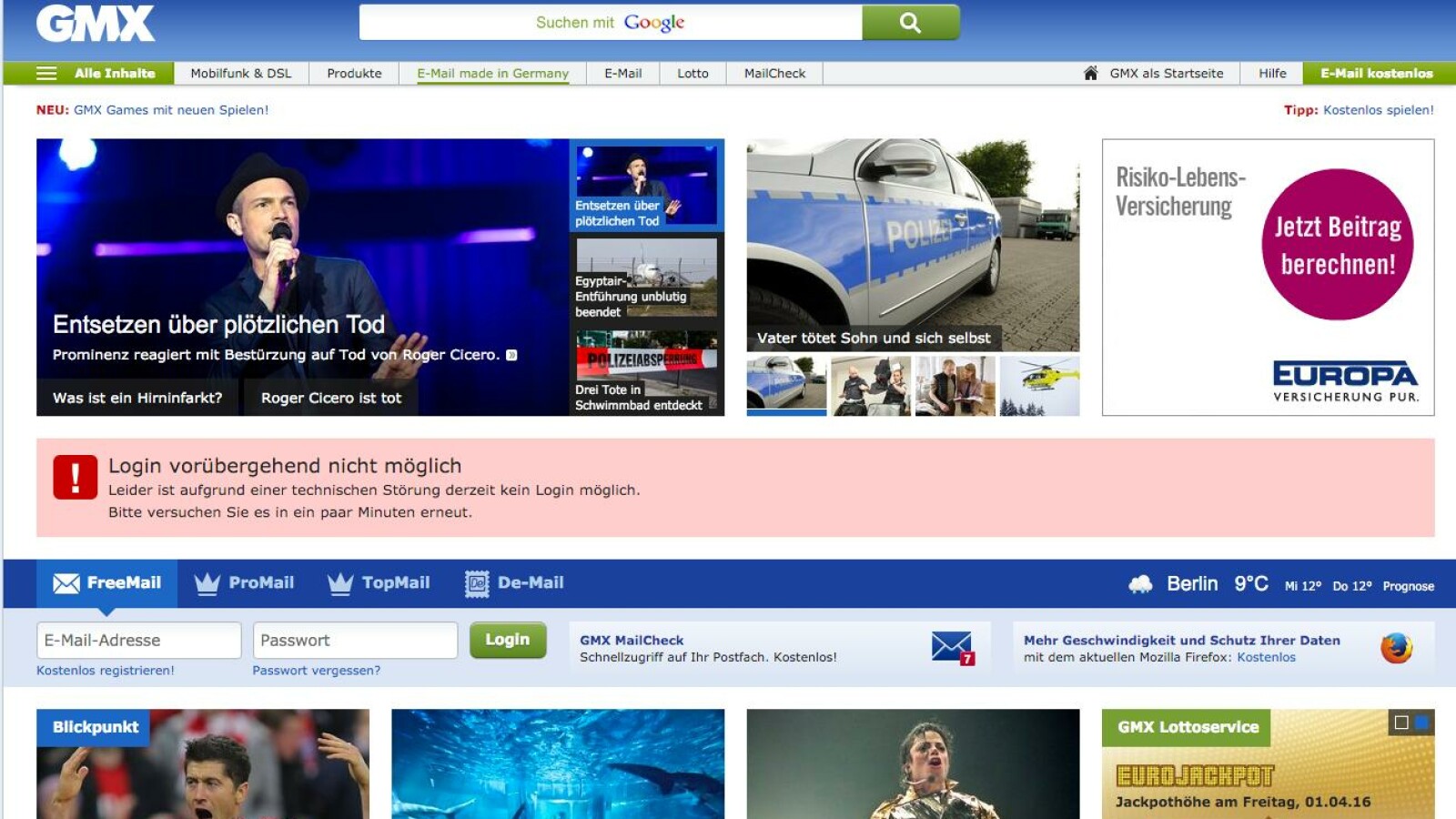This screenshot has width=1456, height=819.
Task: Click Passwort vergessen link
Action: point(317,671)
